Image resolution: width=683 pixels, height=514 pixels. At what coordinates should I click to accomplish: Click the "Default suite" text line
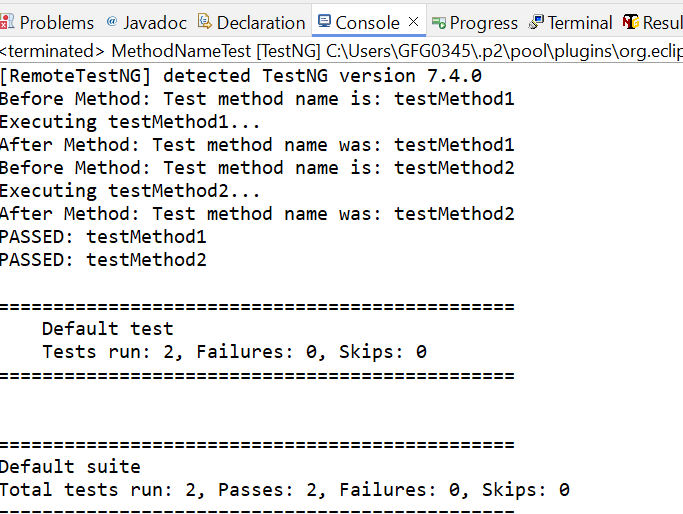70,467
